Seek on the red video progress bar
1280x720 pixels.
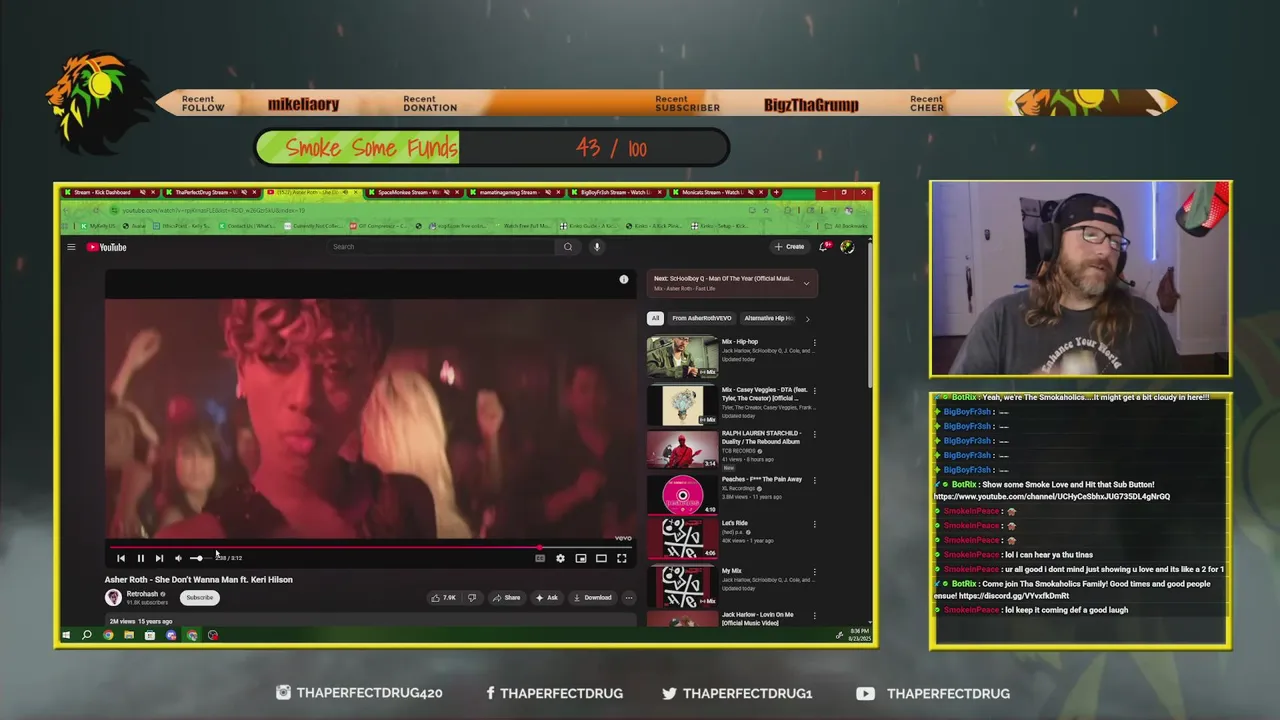(370, 548)
